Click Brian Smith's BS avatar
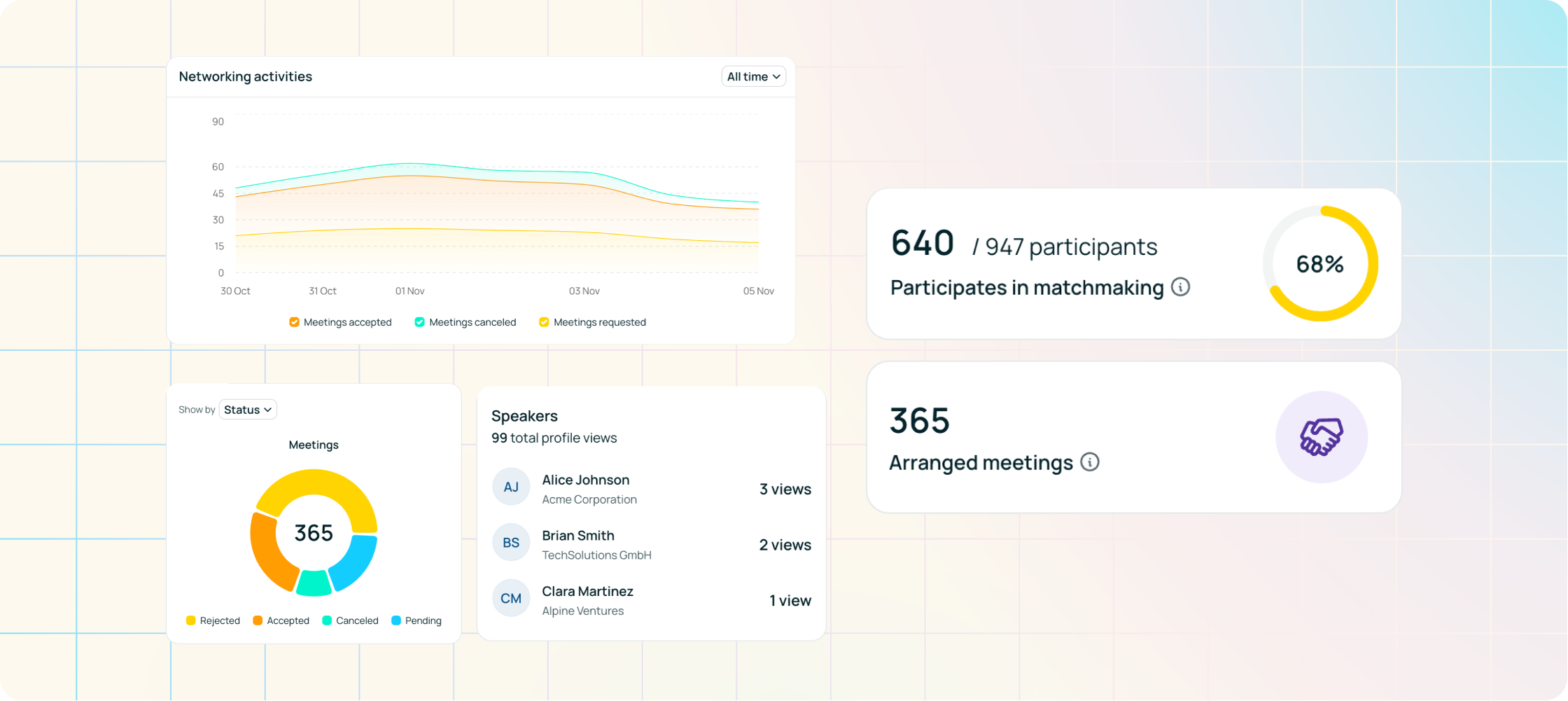Screen dimensions: 1568x701 click(511, 543)
